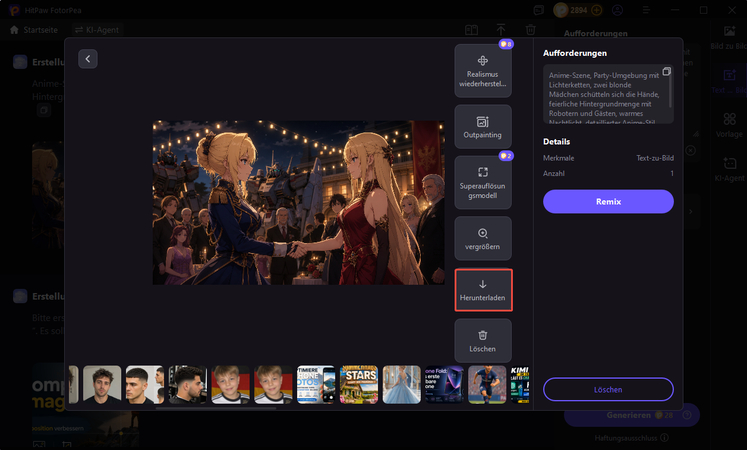The height and width of the screenshot is (450, 747).
Task: Open Vorlage templates in sidebar
Action: click(729, 125)
